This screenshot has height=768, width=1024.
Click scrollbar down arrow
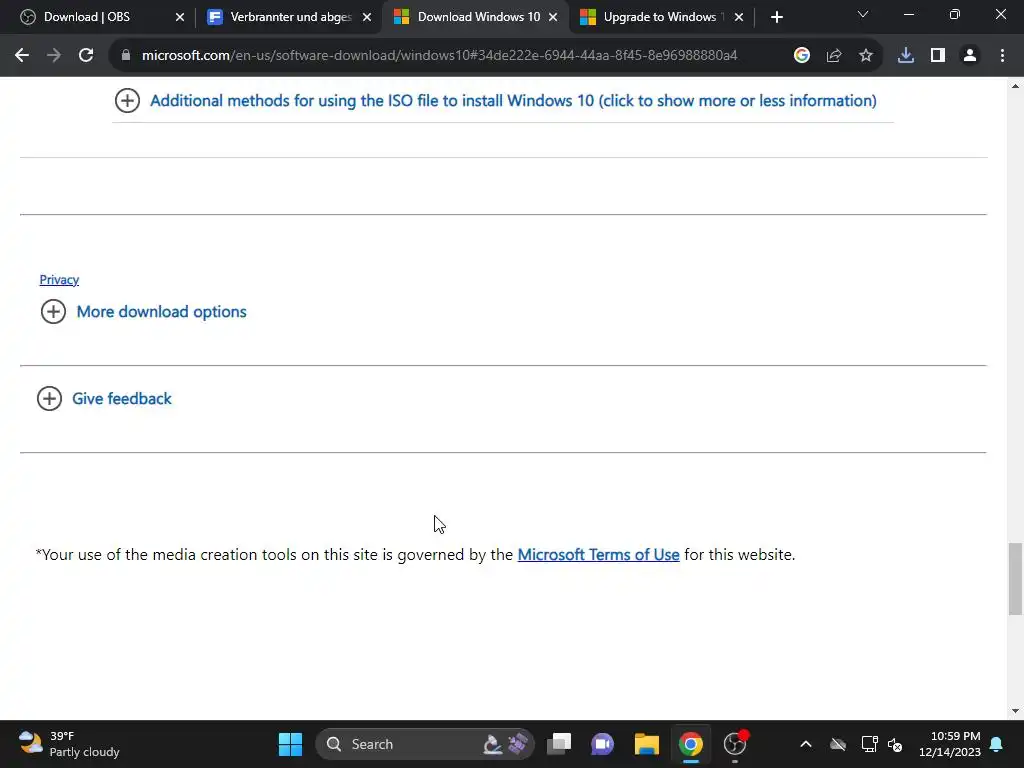pyautogui.click(x=1015, y=711)
